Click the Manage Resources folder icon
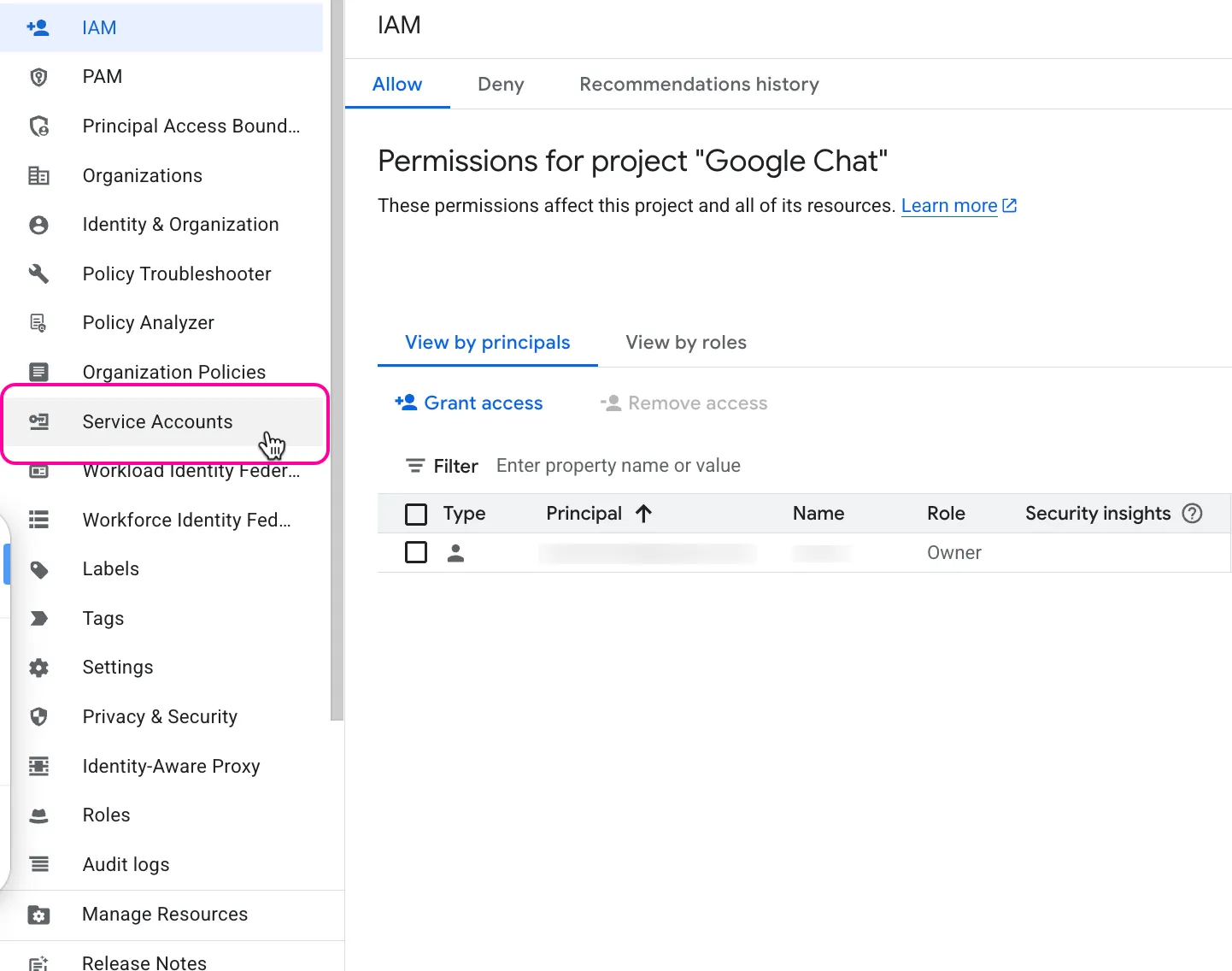 point(38,915)
